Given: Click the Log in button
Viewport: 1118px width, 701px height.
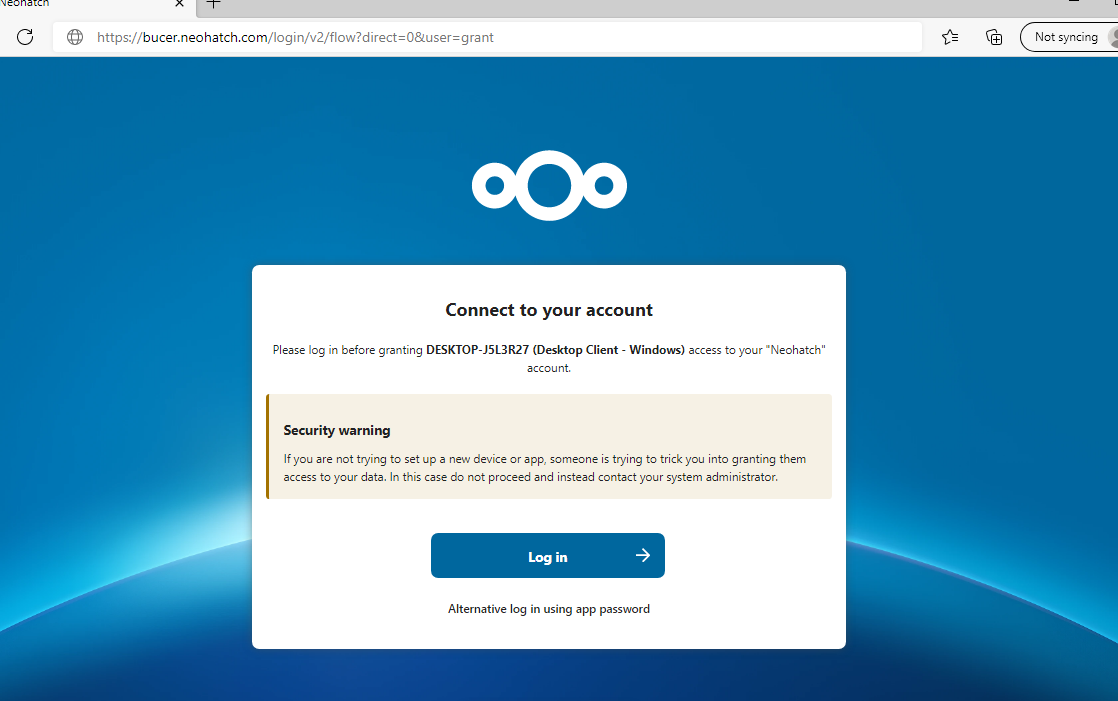Looking at the screenshot, I should pos(548,556).
